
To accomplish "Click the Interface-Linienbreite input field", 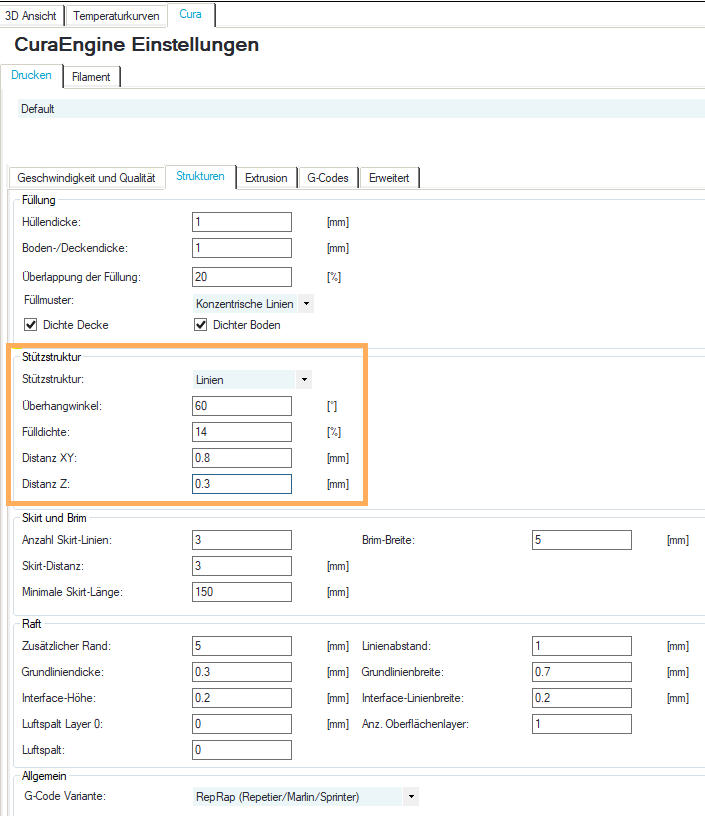I will tap(582, 698).
